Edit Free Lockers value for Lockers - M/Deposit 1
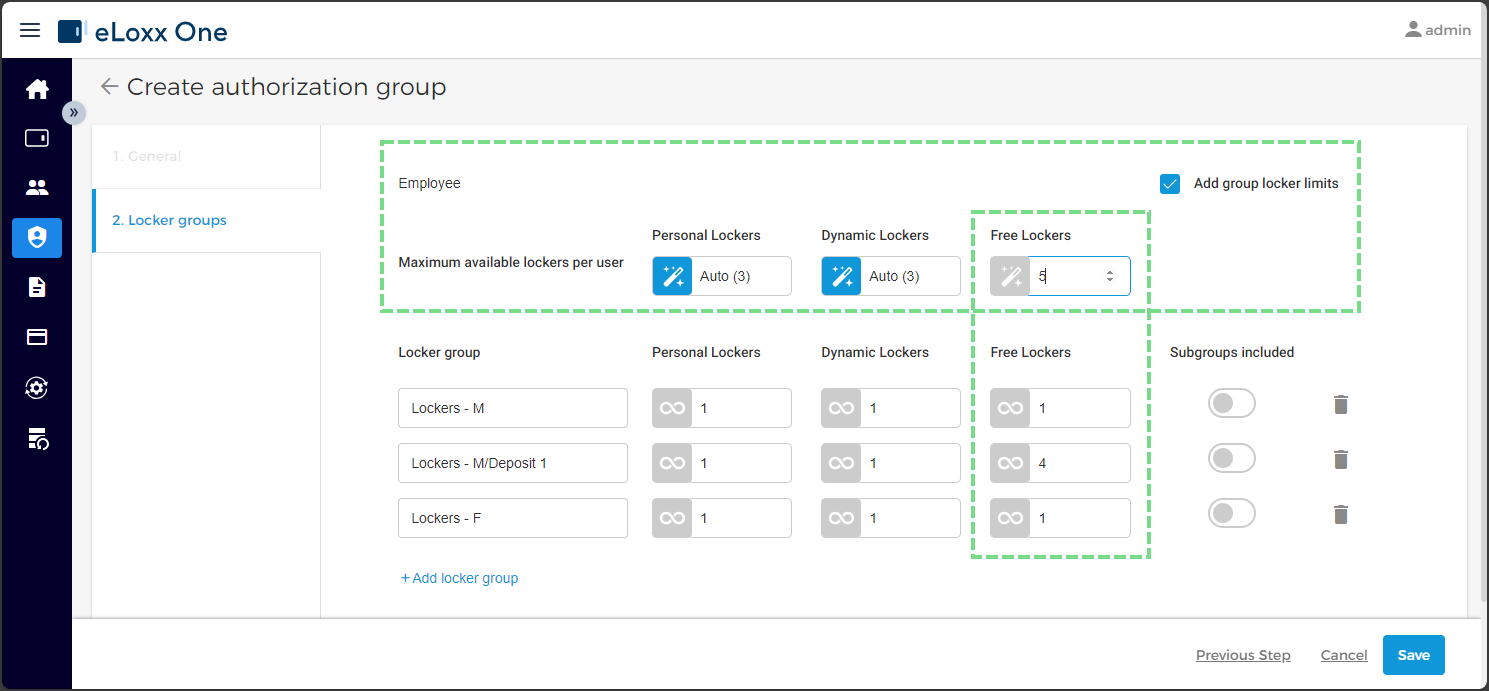 click(x=1080, y=463)
